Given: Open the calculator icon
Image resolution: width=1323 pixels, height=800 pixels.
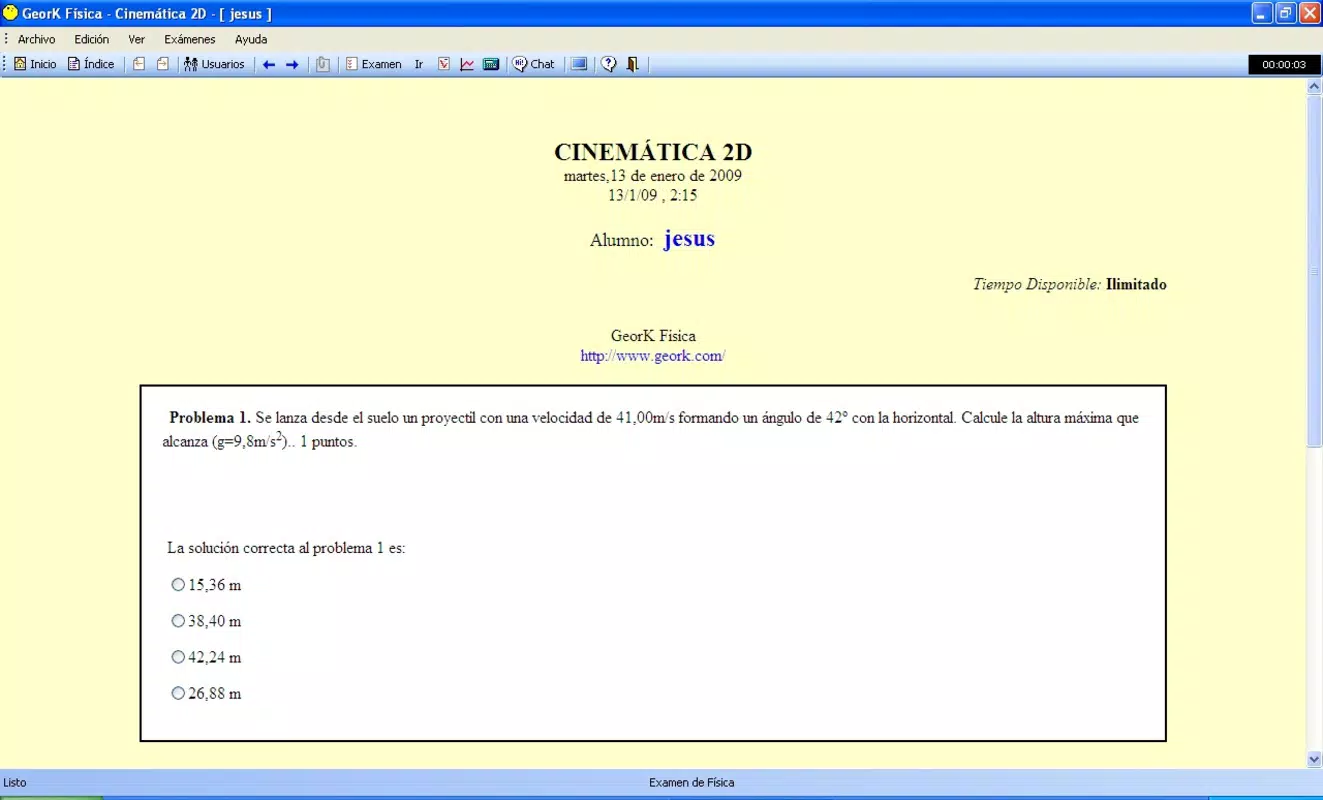Looking at the screenshot, I should (x=491, y=64).
